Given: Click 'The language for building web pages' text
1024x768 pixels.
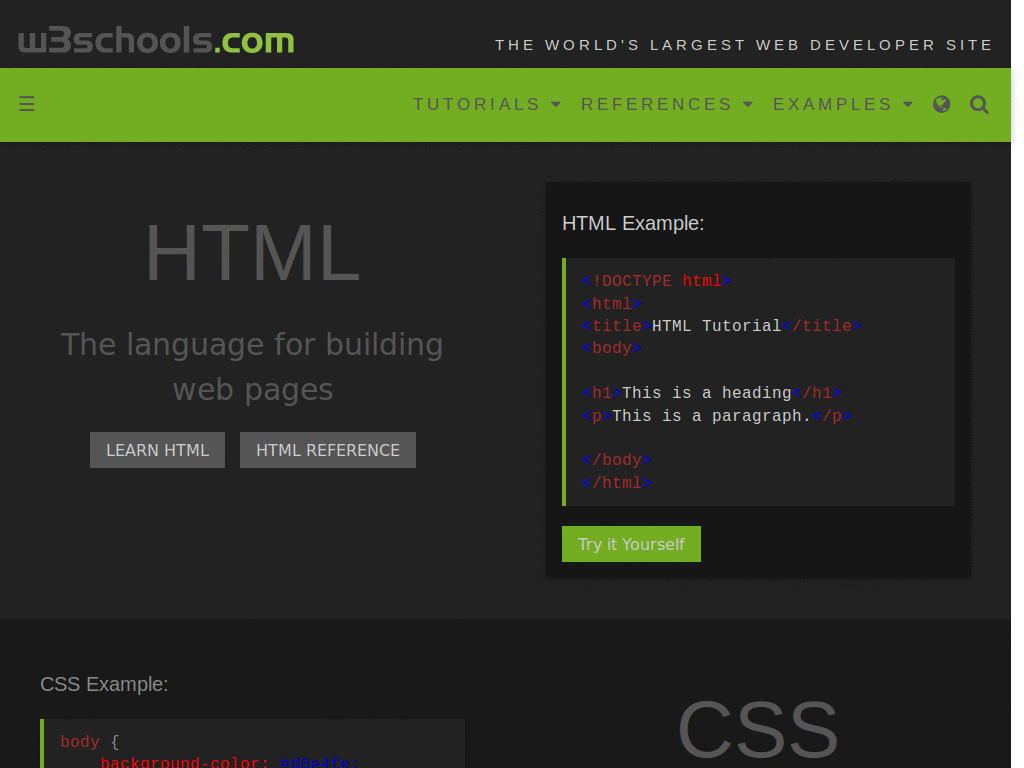Looking at the screenshot, I should (x=252, y=366).
